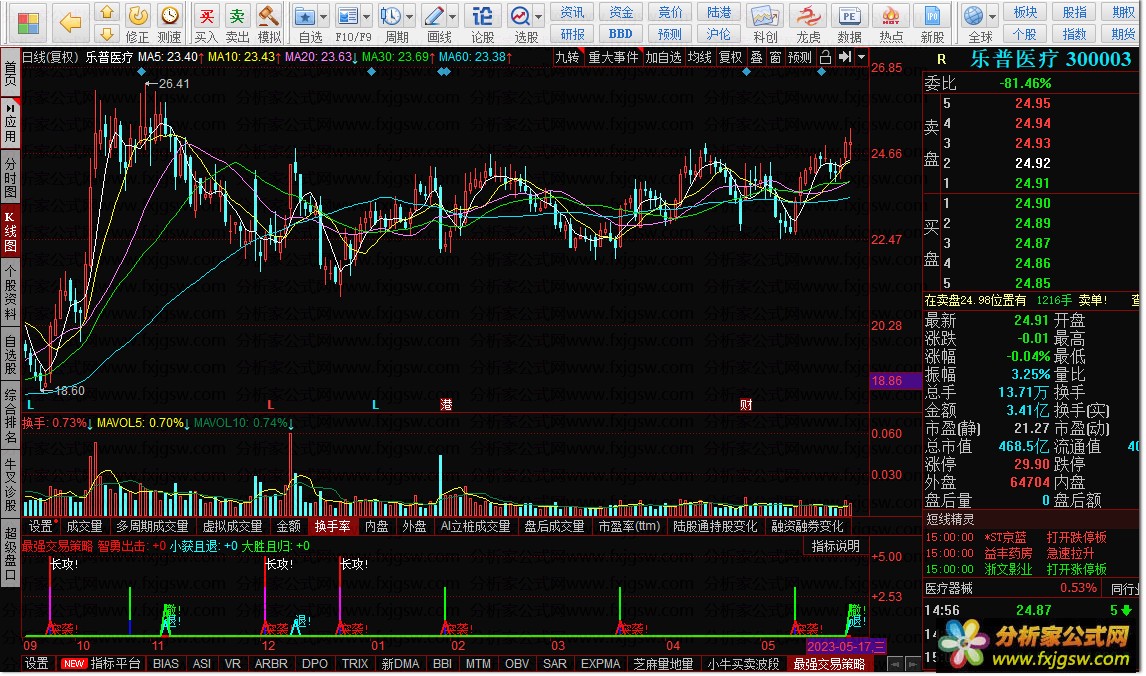
Task: Open the 选股 stock screener icon
Action: [x=520, y=16]
